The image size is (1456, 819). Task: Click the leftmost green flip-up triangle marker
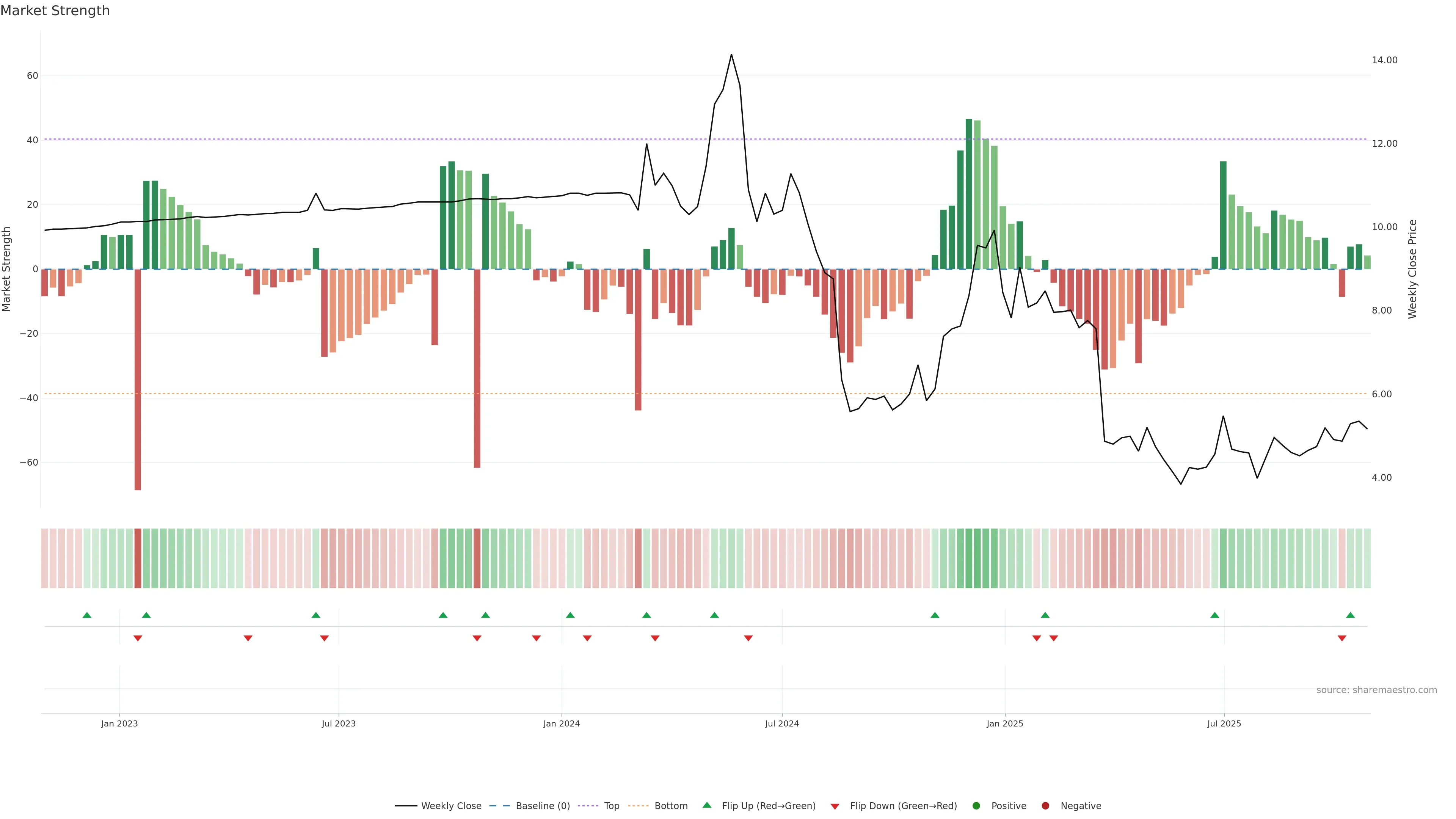click(x=86, y=615)
